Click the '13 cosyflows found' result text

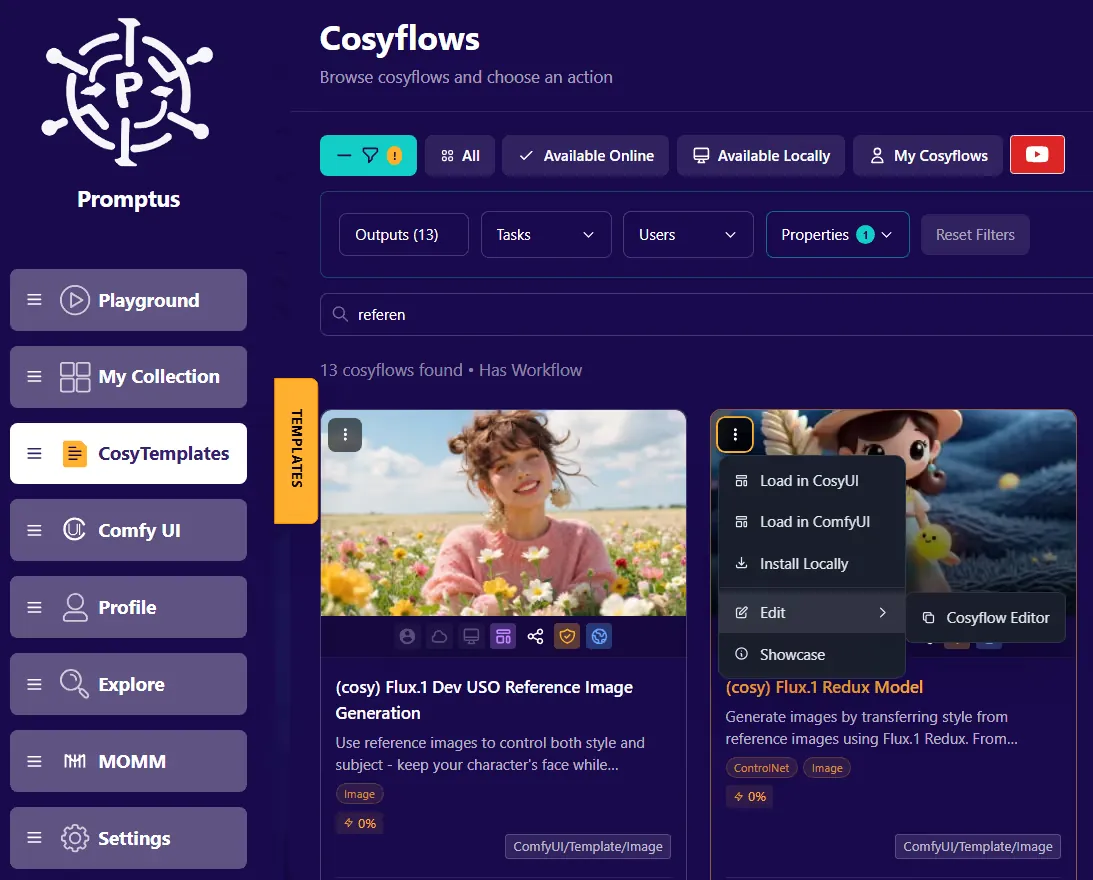point(391,370)
